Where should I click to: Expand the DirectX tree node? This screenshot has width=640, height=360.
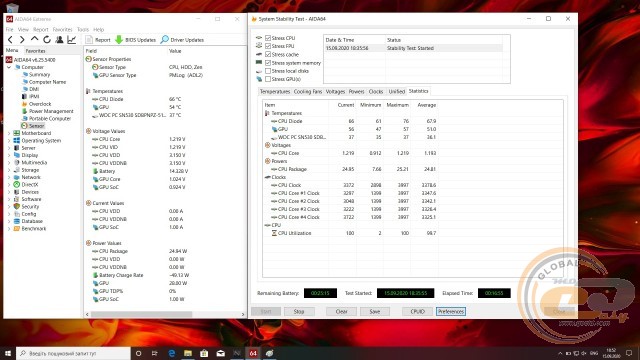9,184
